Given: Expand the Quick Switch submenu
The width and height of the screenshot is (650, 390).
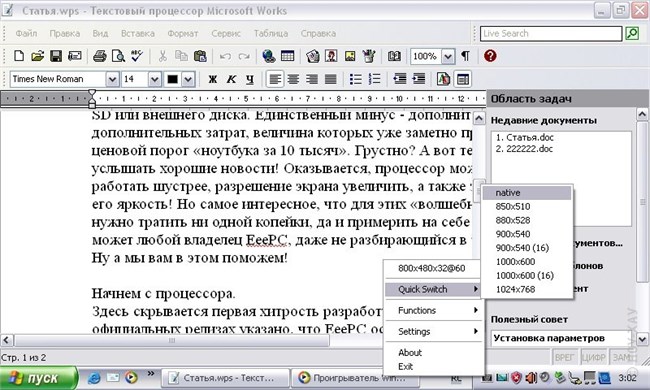Looking at the screenshot, I should (433, 289).
